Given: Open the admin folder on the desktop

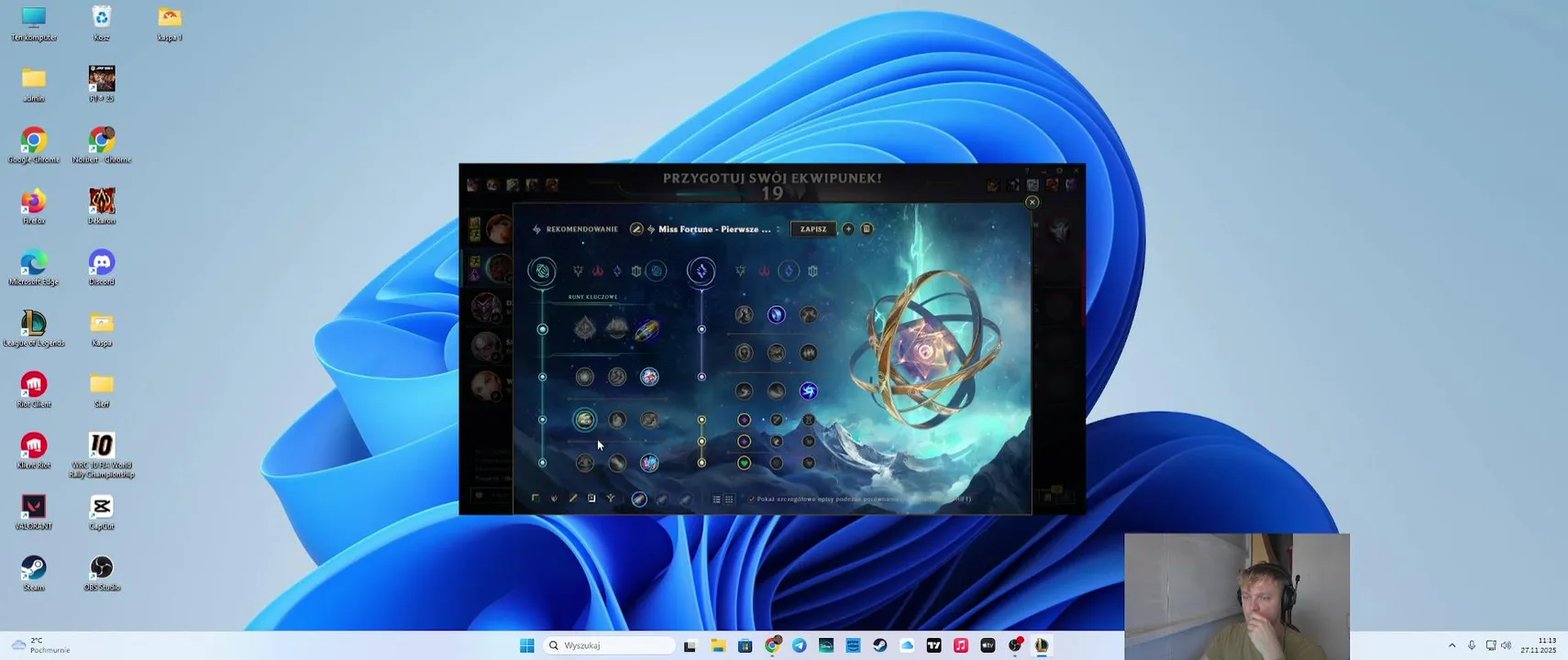Looking at the screenshot, I should [x=34, y=84].
